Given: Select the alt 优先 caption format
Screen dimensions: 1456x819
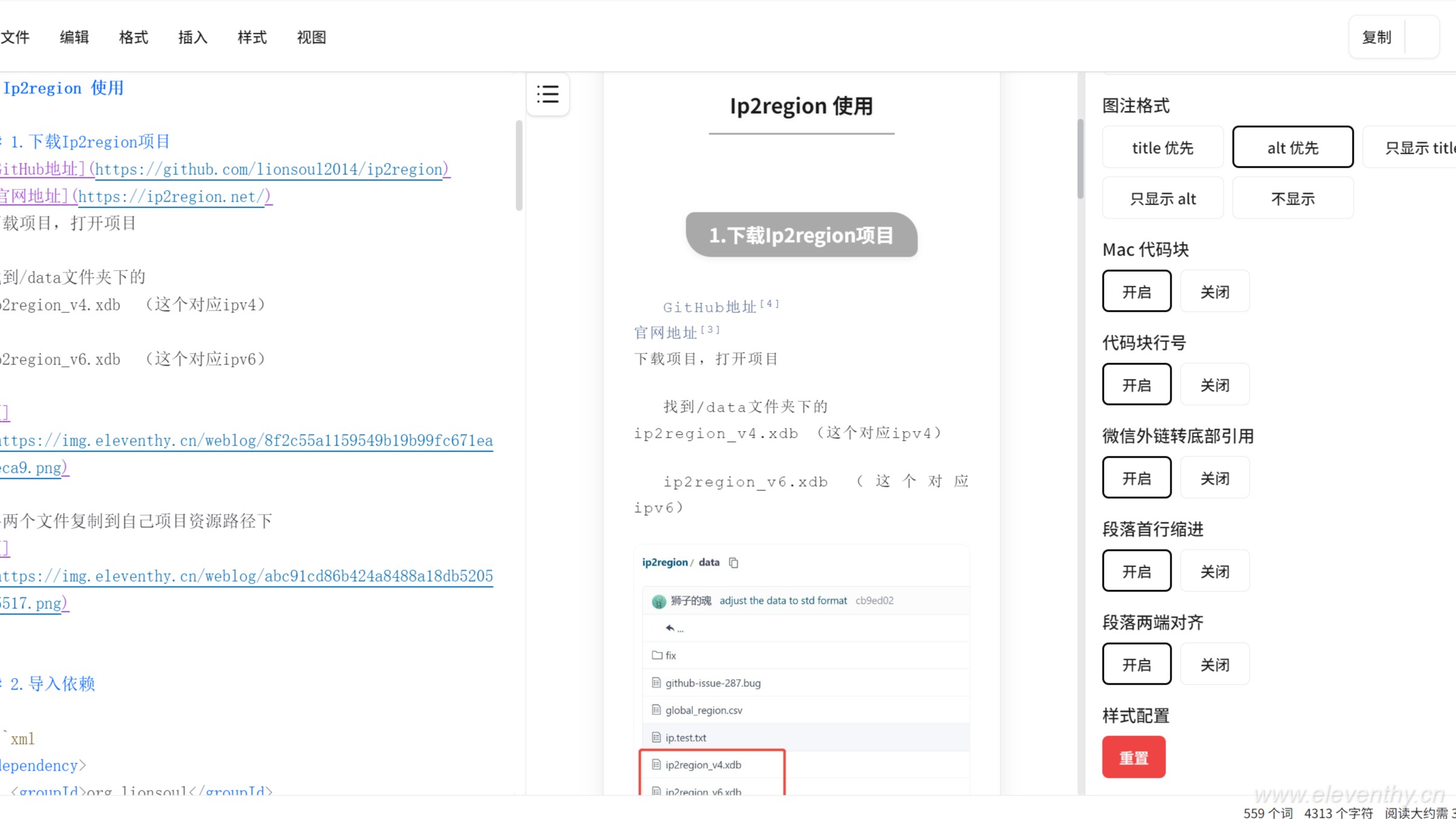Looking at the screenshot, I should pyautogui.click(x=1293, y=147).
